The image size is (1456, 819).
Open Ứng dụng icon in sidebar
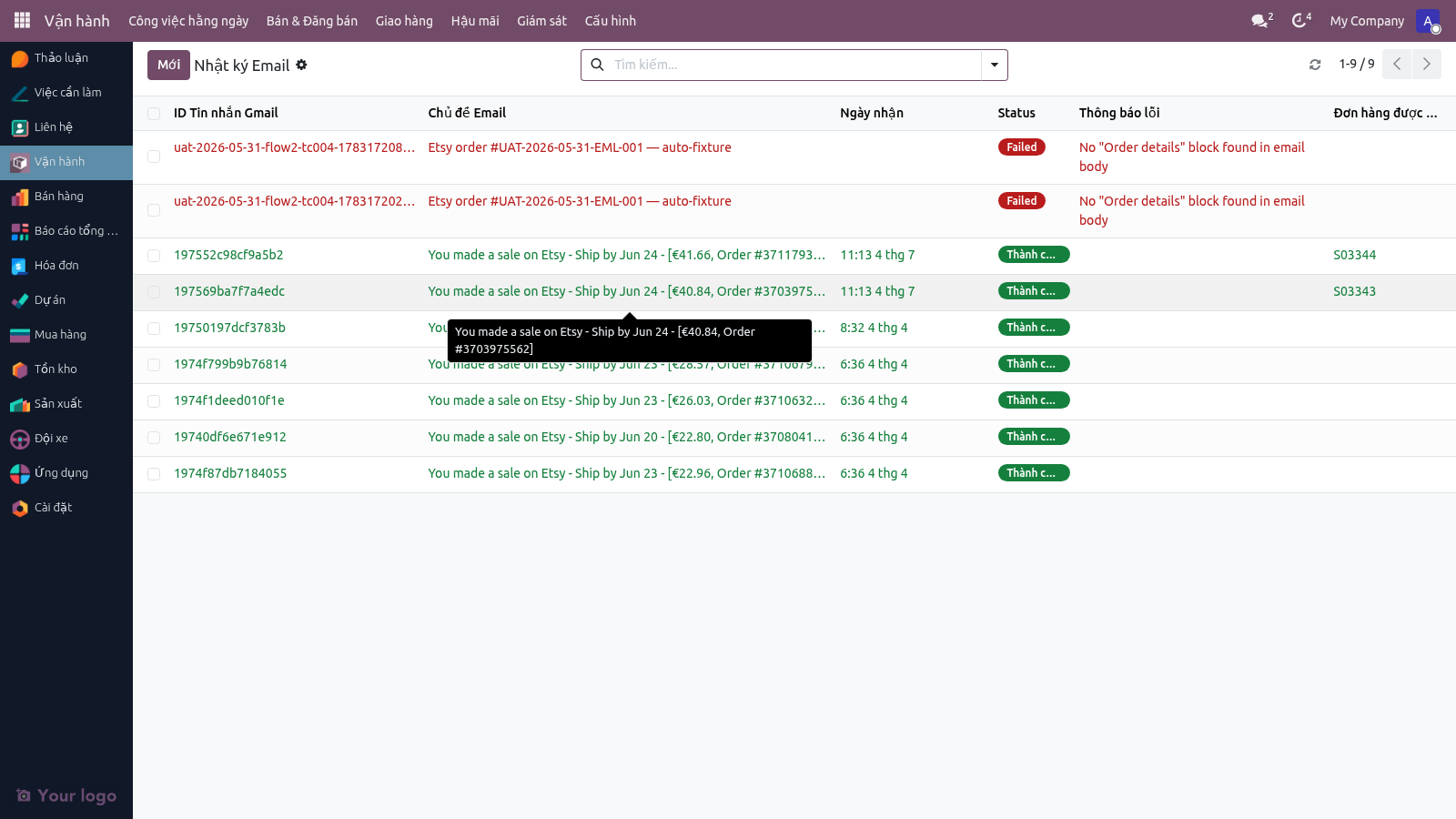pos(20,473)
